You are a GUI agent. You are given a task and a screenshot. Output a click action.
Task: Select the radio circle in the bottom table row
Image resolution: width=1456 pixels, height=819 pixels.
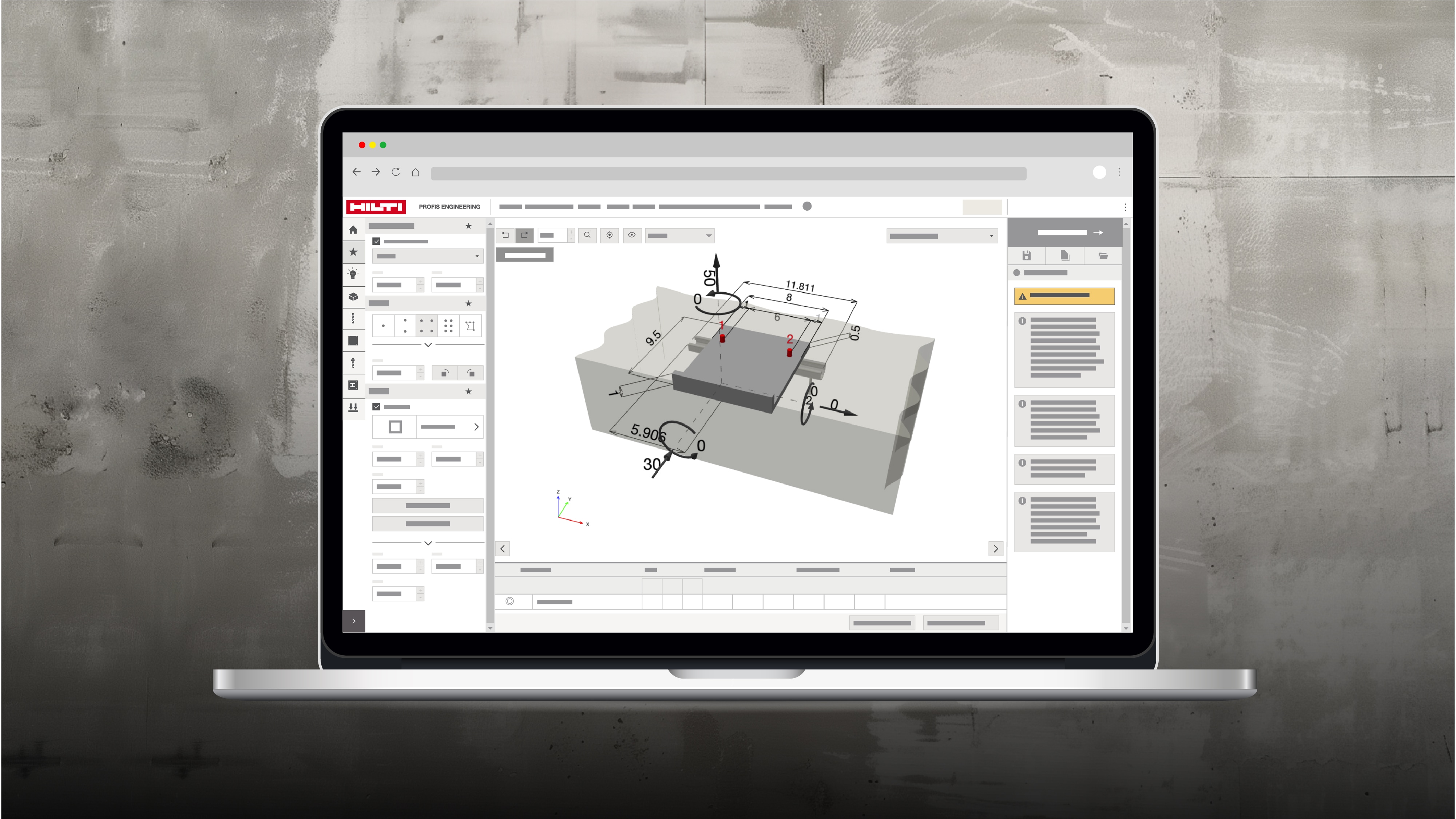(x=510, y=601)
